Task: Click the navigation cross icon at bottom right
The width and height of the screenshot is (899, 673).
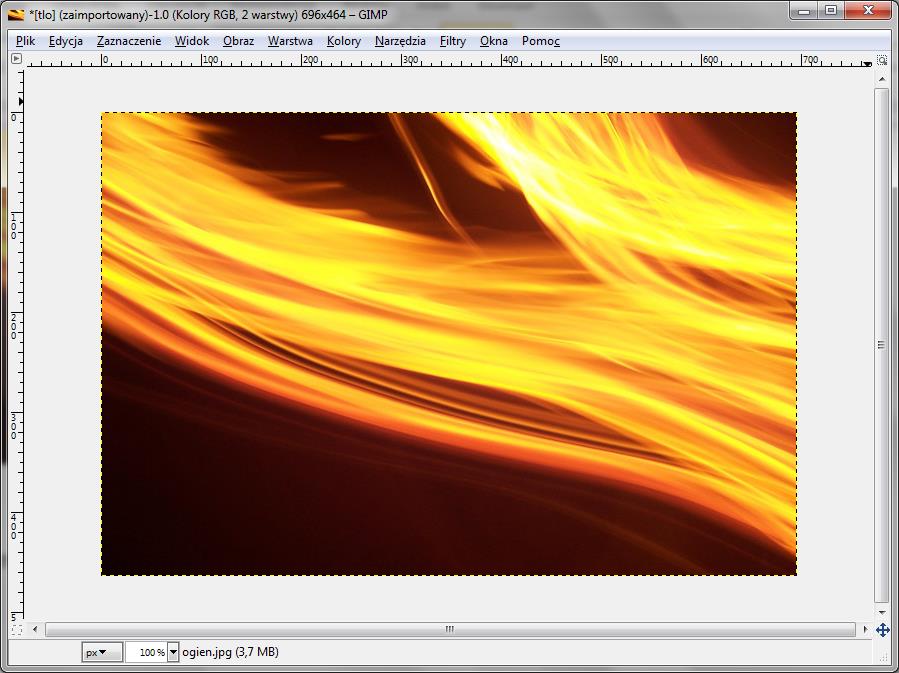Action: pyautogui.click(x=882, y=630)
